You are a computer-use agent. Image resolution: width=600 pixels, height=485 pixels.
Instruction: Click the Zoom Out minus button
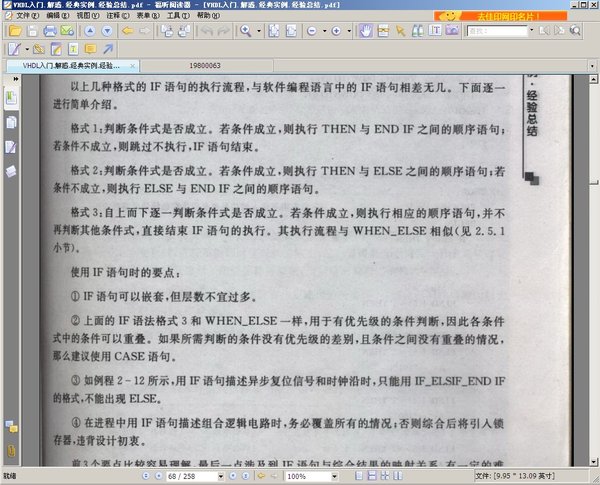[x=312, y=31]
